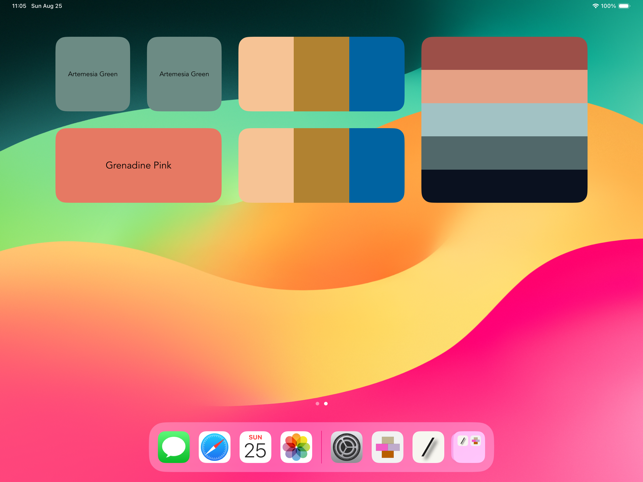Switch to the first home screen page dot
Screen dimensions: 643x482
[317, 404]
